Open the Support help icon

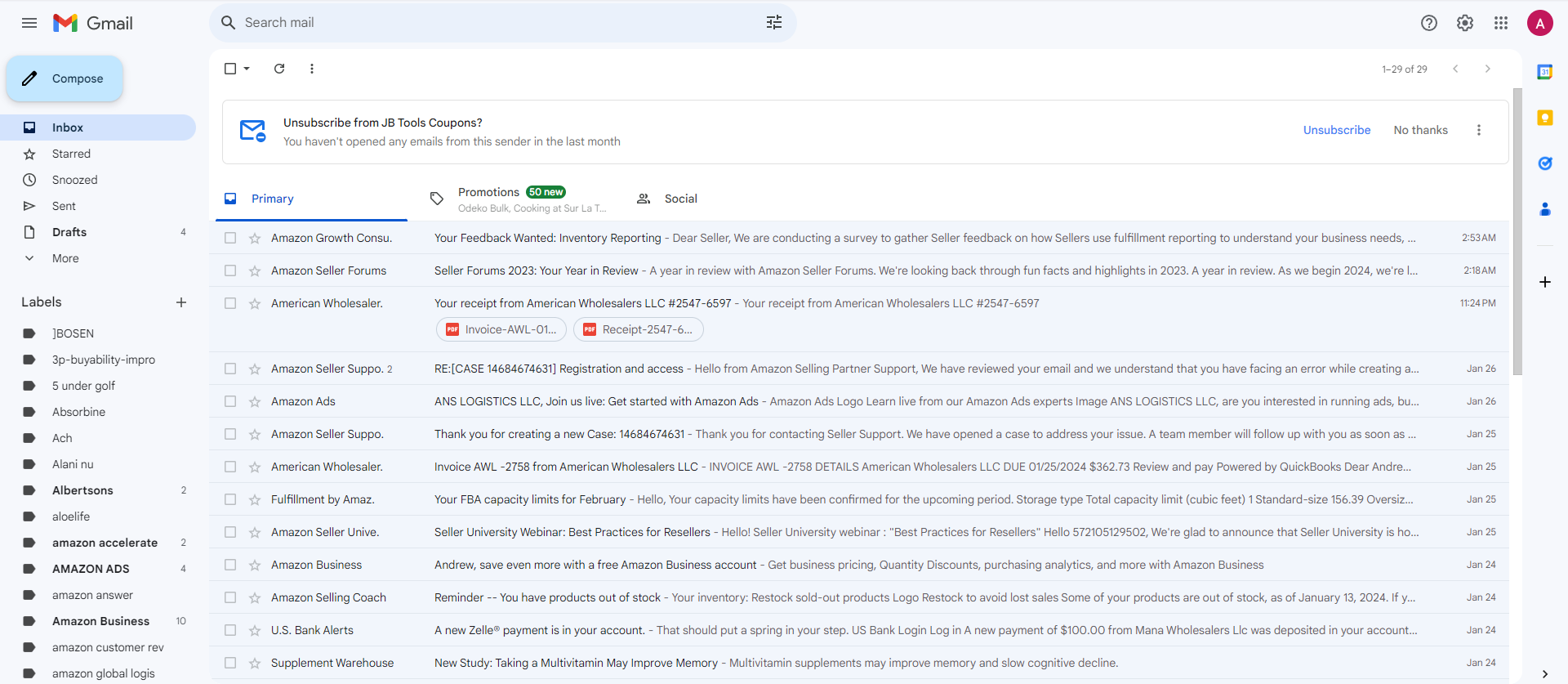pyautogui.click(x=1429, y=23)
